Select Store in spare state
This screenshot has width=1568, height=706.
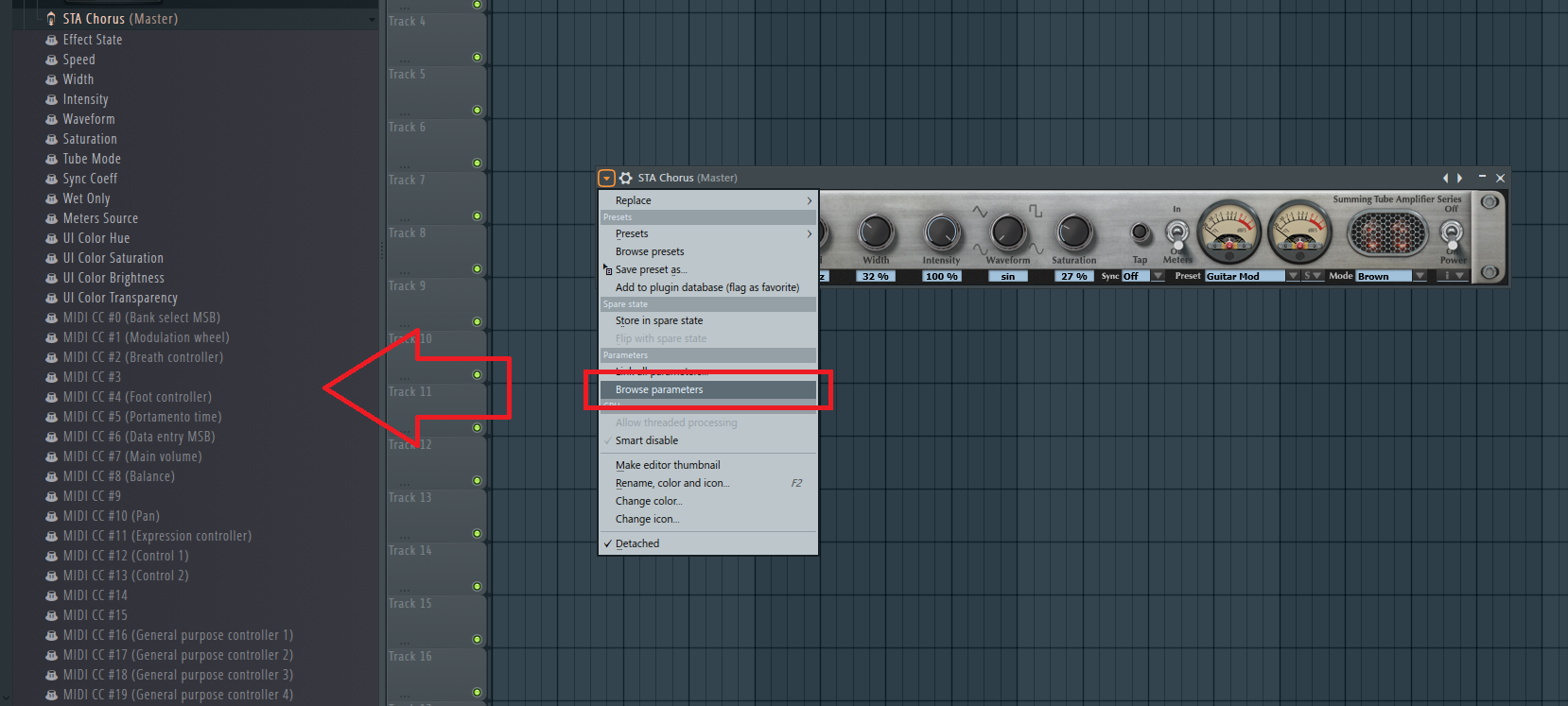(x=708, y=320)
